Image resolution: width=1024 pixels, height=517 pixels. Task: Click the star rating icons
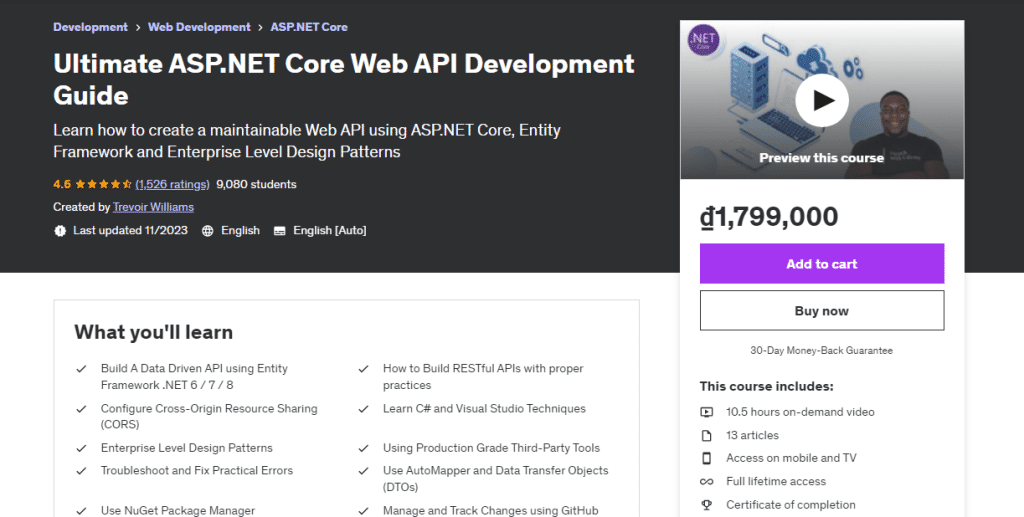click(103, 185)
